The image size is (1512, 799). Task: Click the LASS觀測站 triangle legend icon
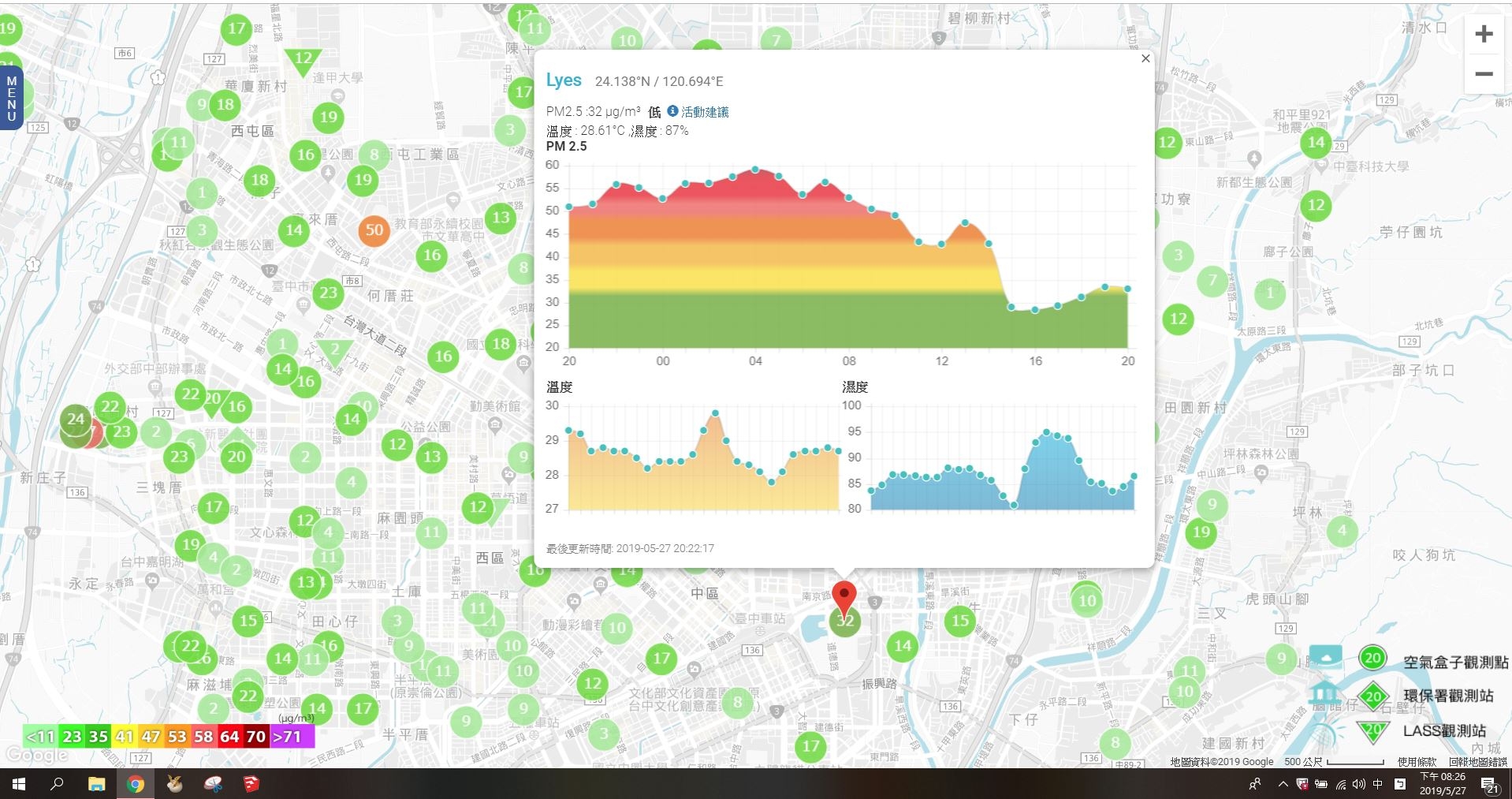[x=1372, y=731]
